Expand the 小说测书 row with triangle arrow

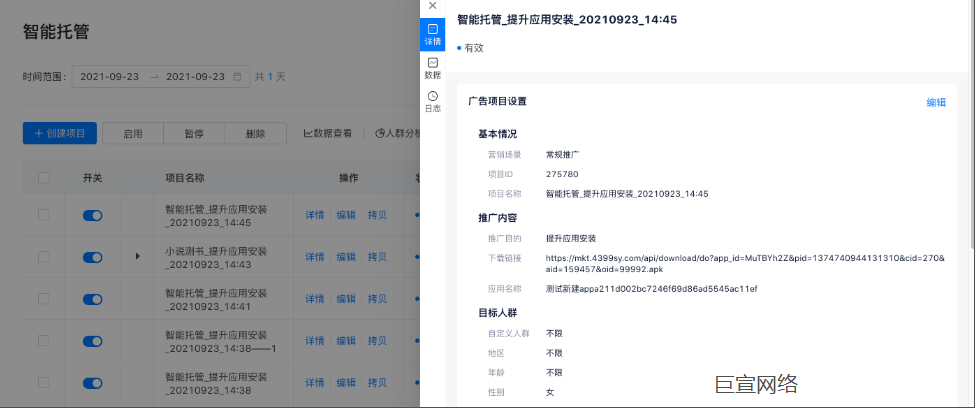(x=137, y=256)
